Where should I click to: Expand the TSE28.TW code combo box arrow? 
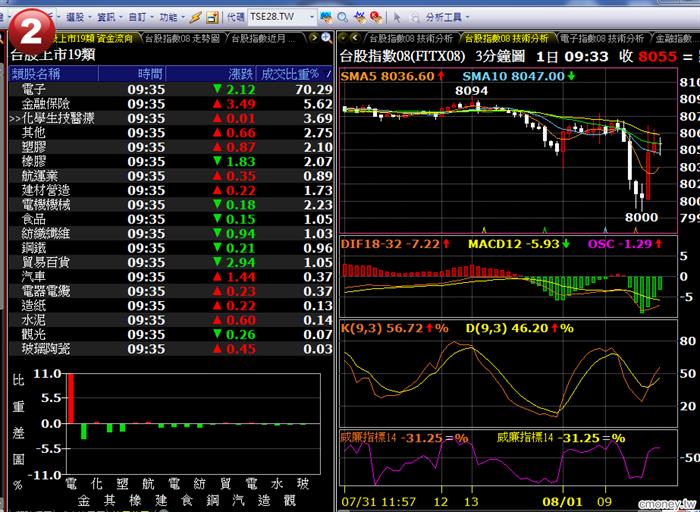(x=312, y=17)
